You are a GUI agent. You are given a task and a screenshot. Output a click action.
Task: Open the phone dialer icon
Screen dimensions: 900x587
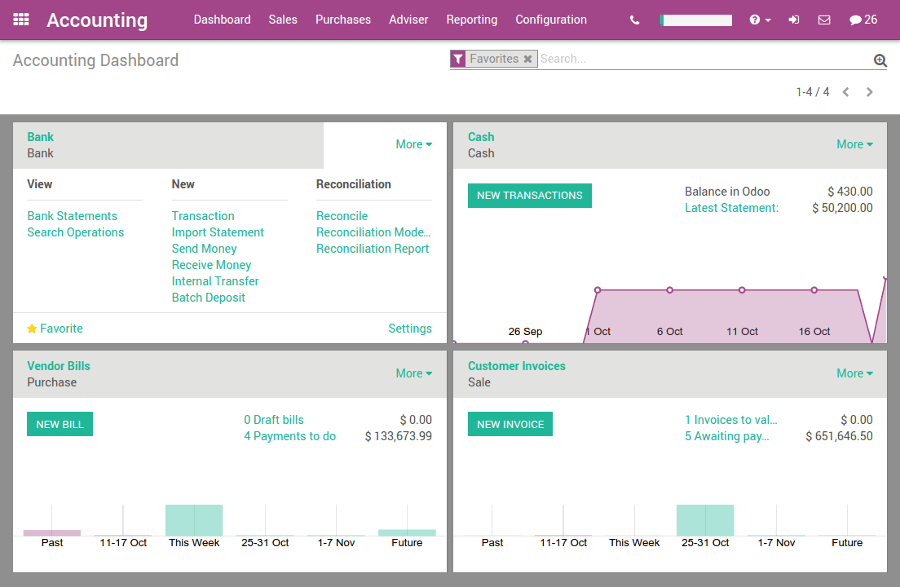pyautogui.click(x=634, y=19)
